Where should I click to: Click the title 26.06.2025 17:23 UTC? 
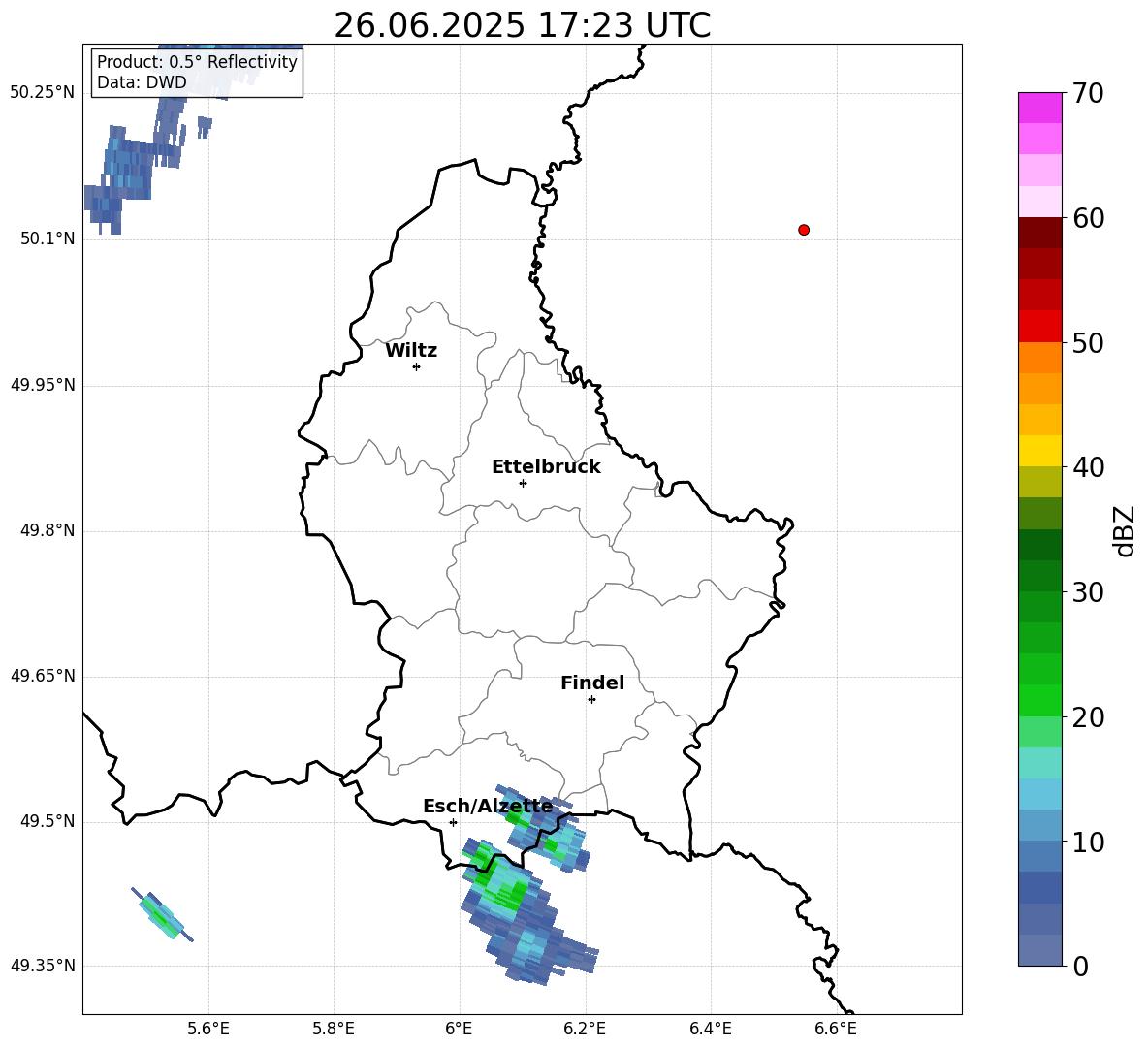click(523, 25)
